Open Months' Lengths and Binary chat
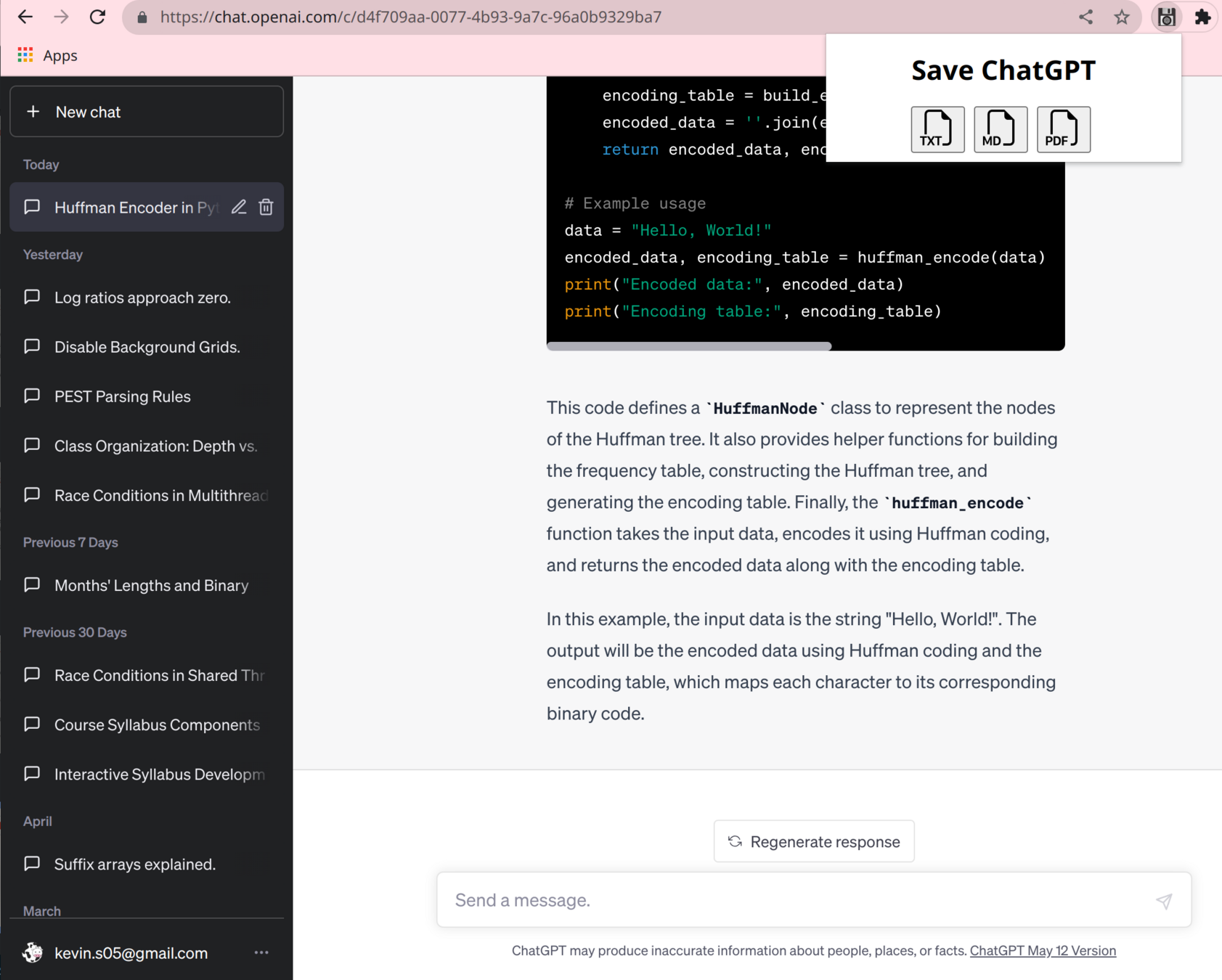Screen dimensions: 1222x980 tap(147, 584)
